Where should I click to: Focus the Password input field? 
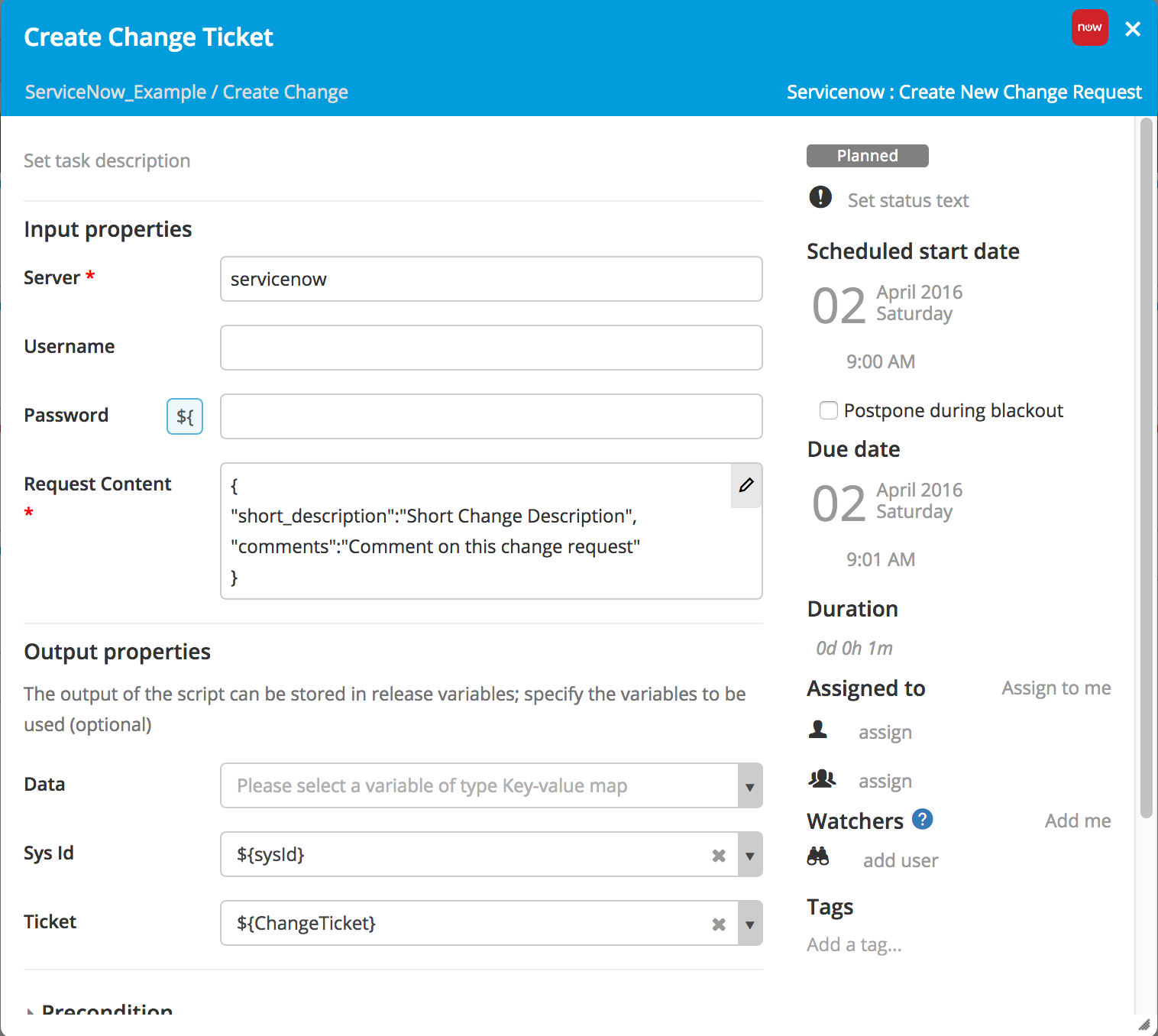491,416
